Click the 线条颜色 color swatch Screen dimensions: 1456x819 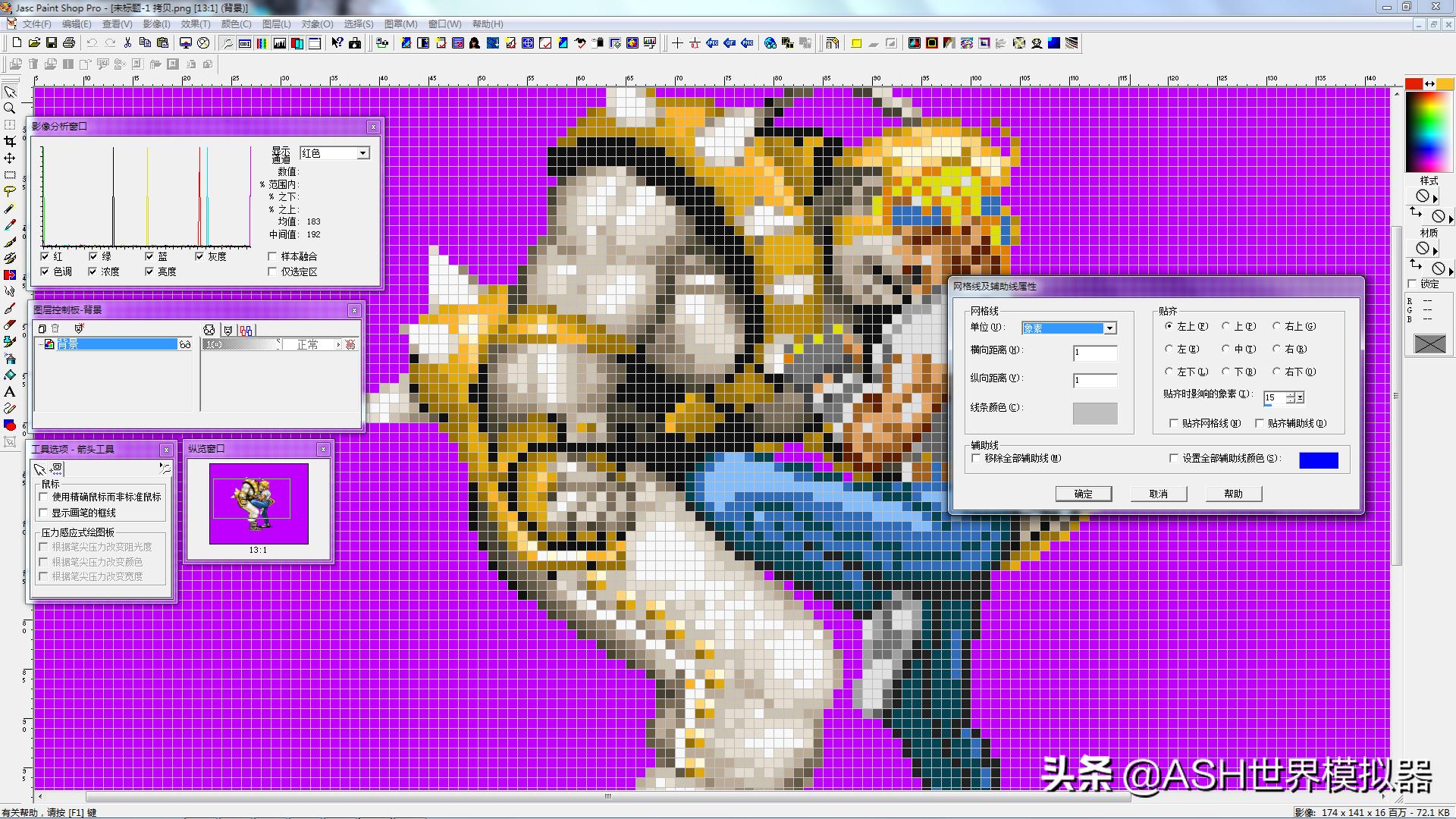(x=1094, y=413)
